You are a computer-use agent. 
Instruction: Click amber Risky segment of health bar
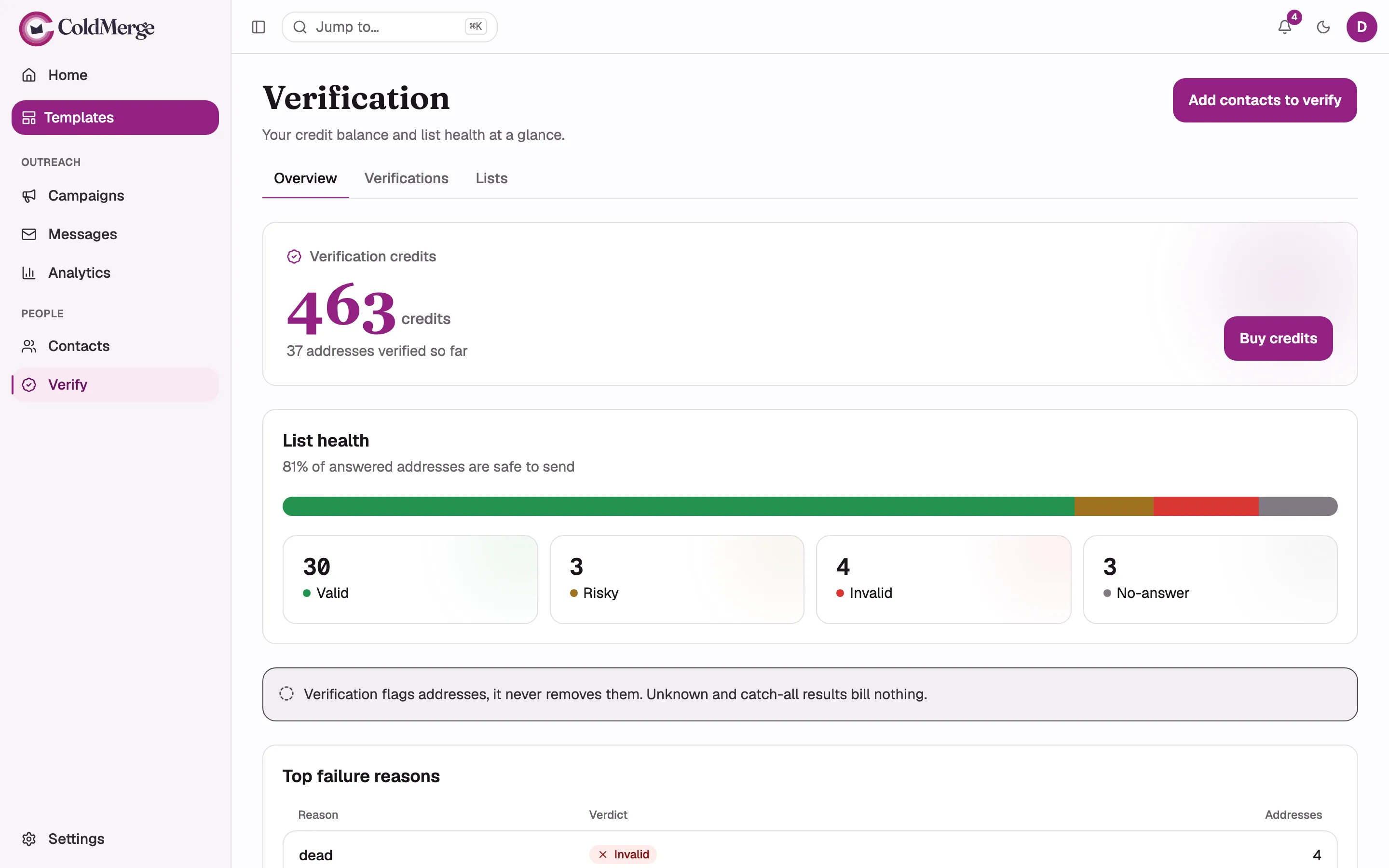tap(1114, 506)
